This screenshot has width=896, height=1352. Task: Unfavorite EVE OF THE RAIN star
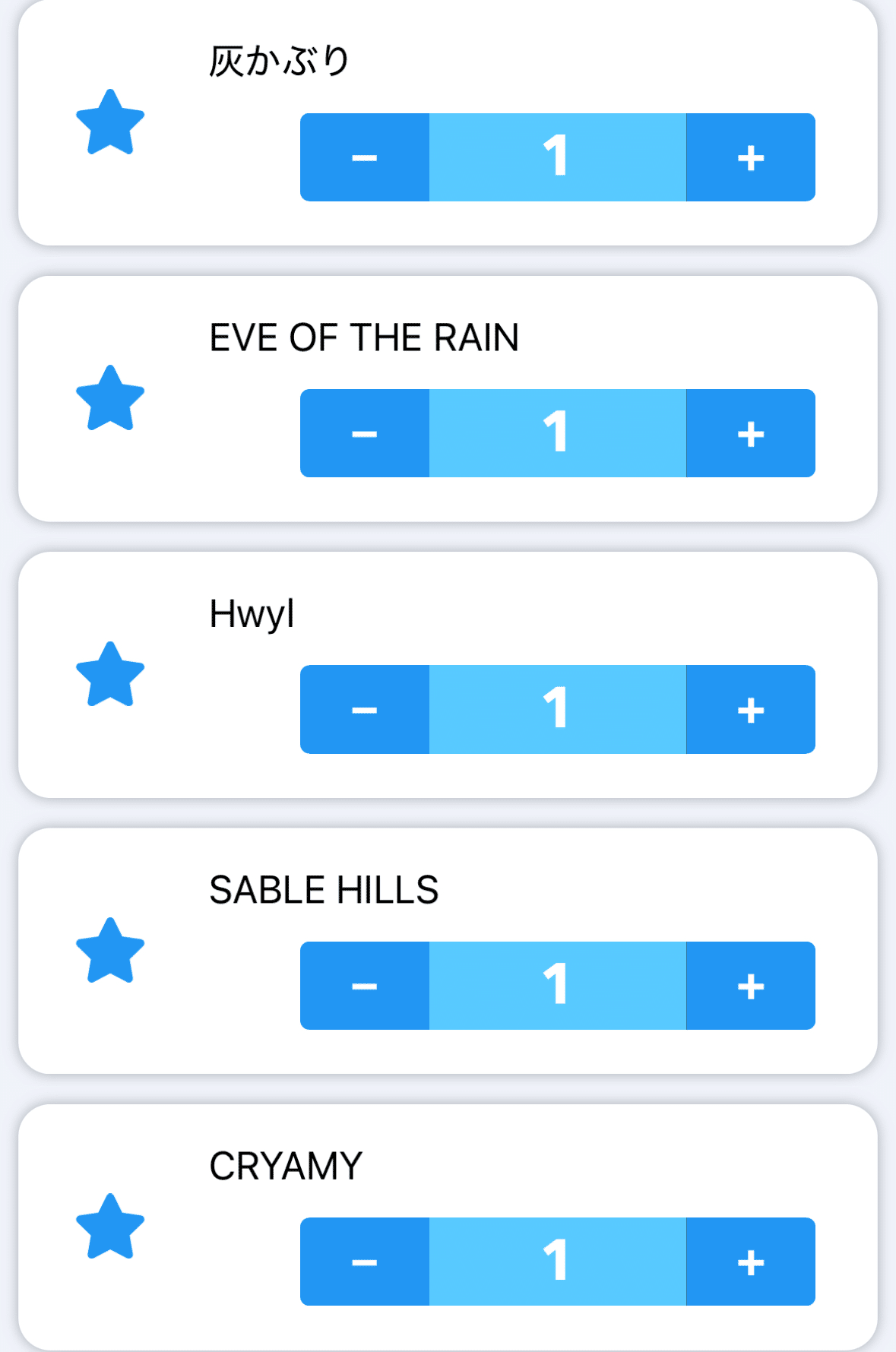[110, 399]
